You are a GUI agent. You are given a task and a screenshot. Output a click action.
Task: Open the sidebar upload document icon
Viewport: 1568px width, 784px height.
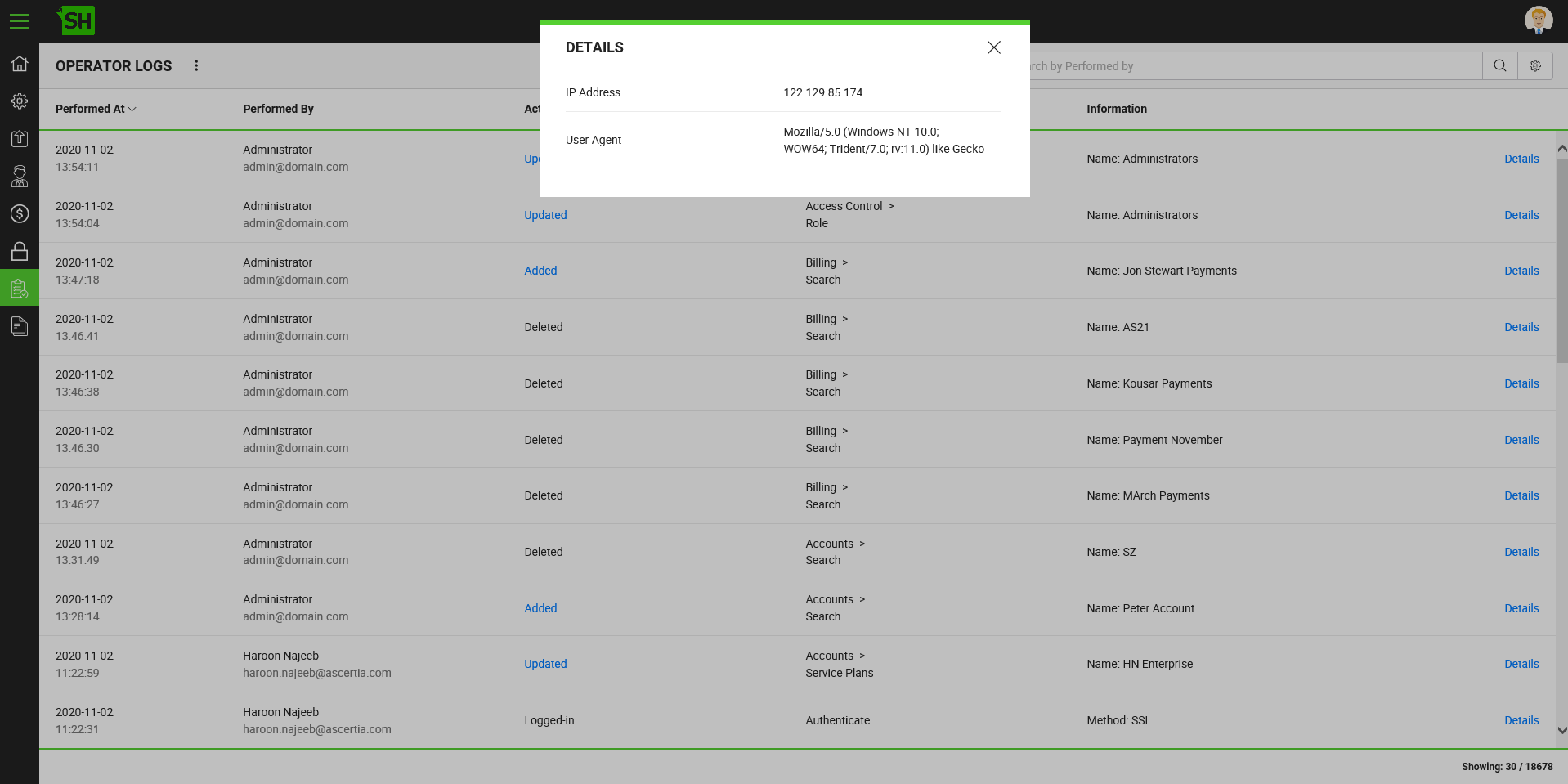(20, 138)
